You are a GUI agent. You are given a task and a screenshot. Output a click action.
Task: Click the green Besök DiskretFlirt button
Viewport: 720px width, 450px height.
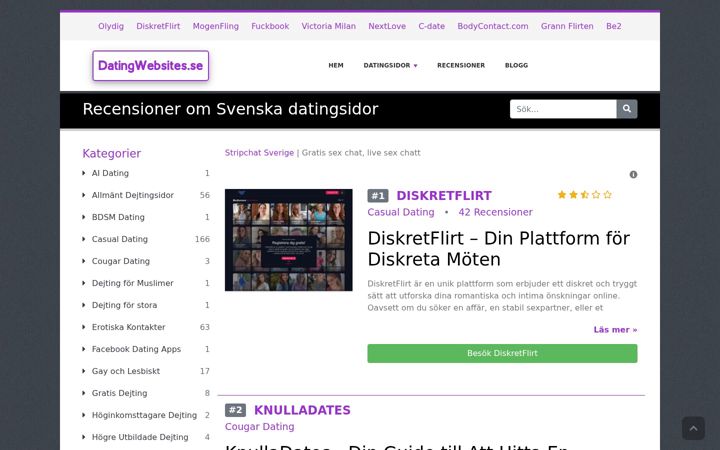(502, 354)
